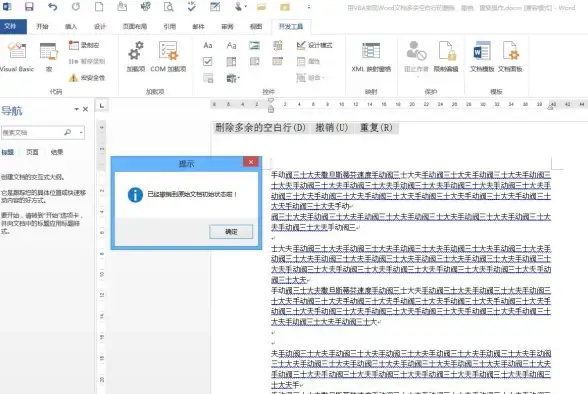Expand navigation search options dropdown
The height and width of the screenshot is (394, 588).
tap(81, 132)
